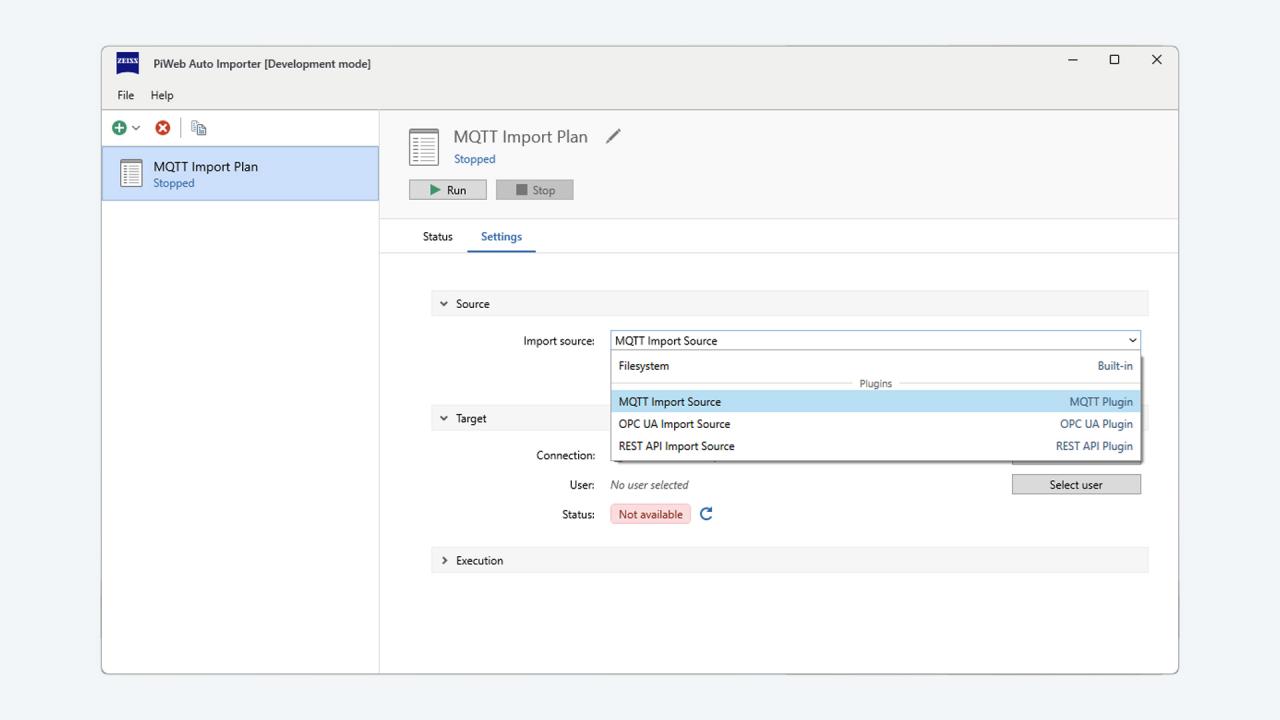Choose REST API Import Source from the list

676,445
